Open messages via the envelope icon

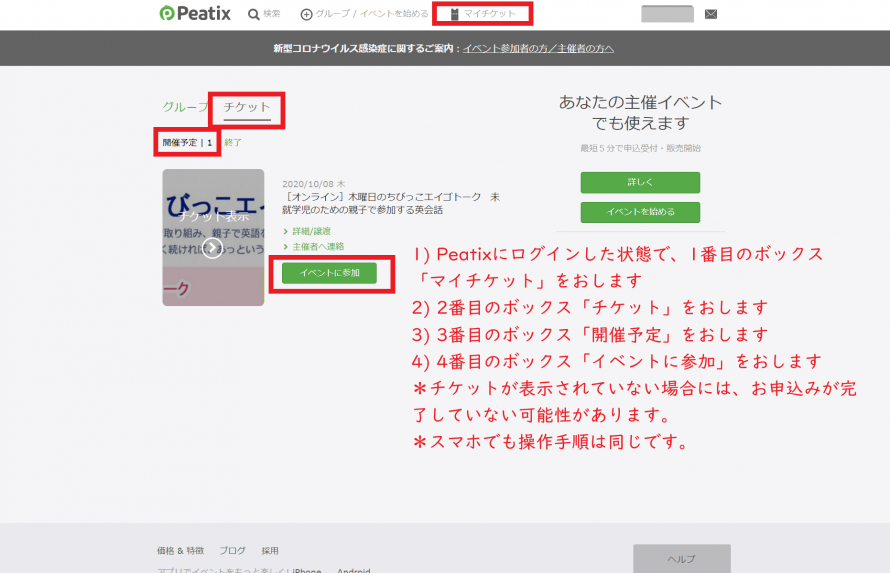(x=711, y=14)
